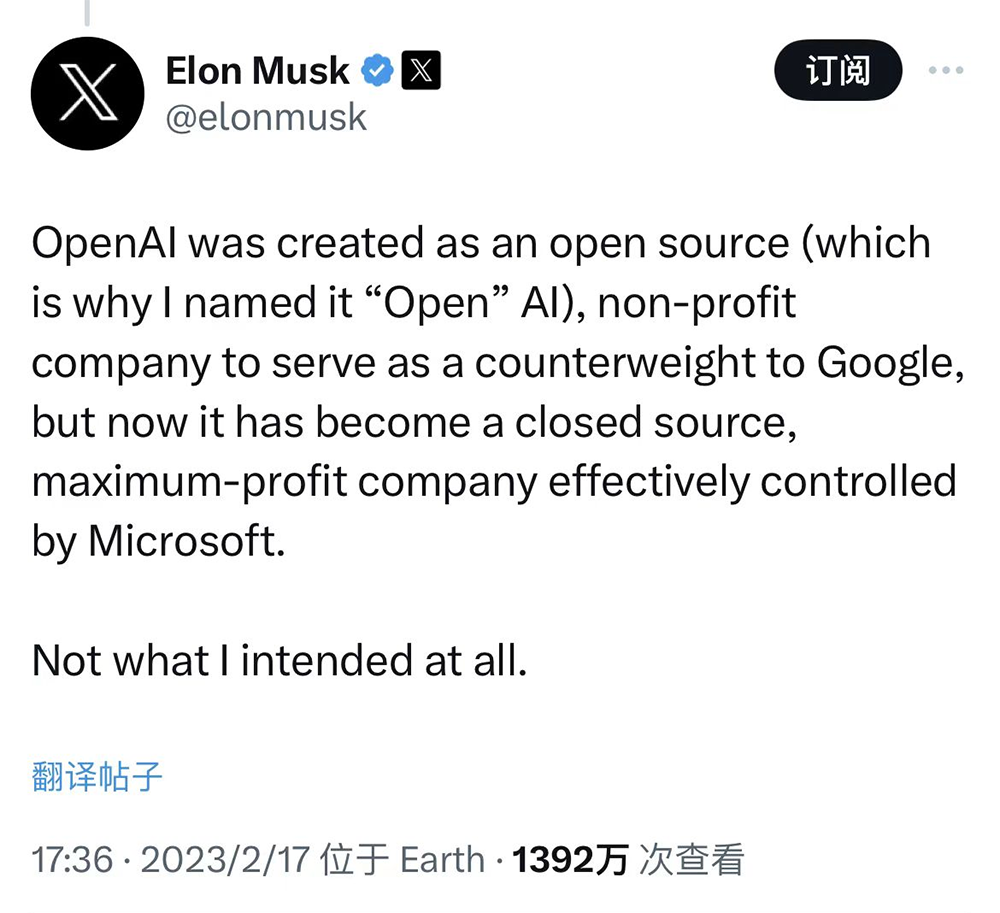Click the 翻译帖子 translate post link

(97, 777)
